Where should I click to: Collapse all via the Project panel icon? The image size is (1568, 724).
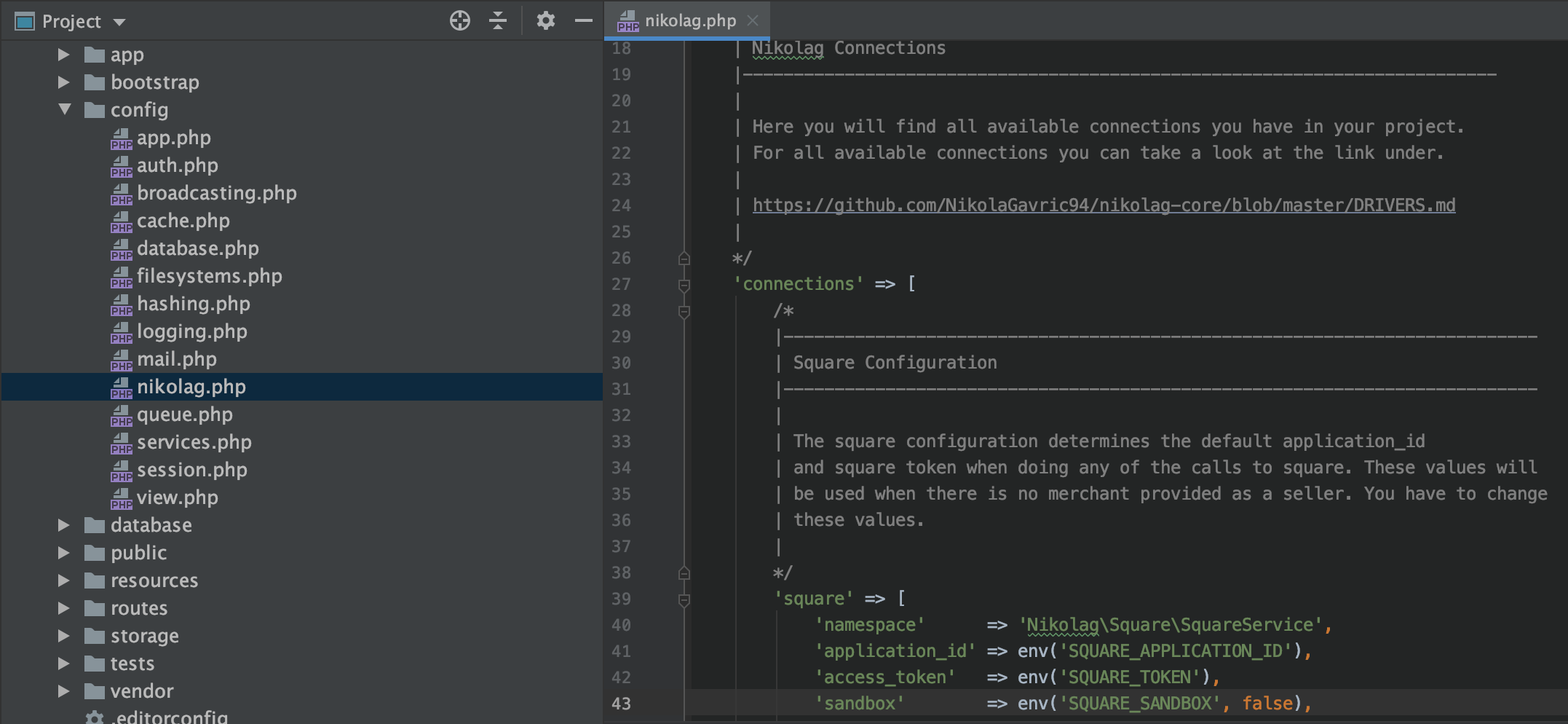tap(498, 20)
